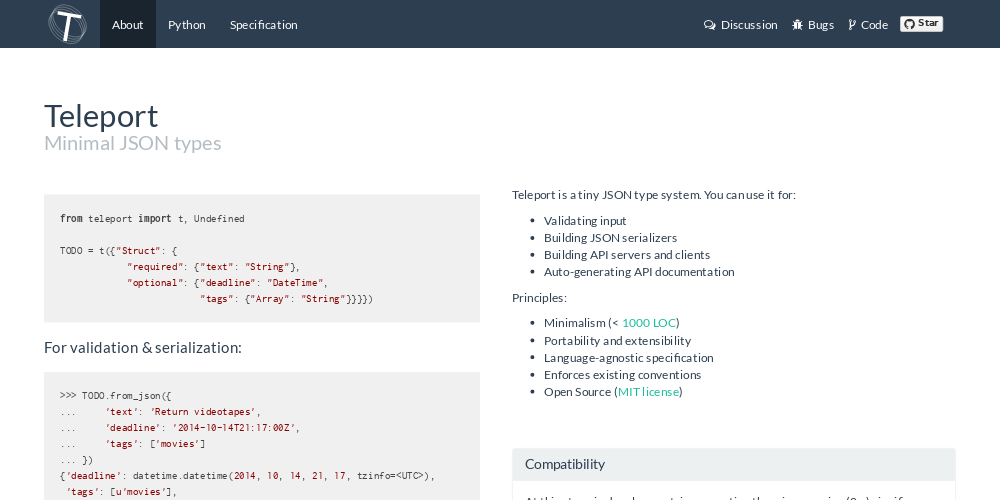The width and height of the screenshot is (1000, 500).
Task: Click the 'Minimal JSON types' subtitle
Action: (x=133, y=143)
